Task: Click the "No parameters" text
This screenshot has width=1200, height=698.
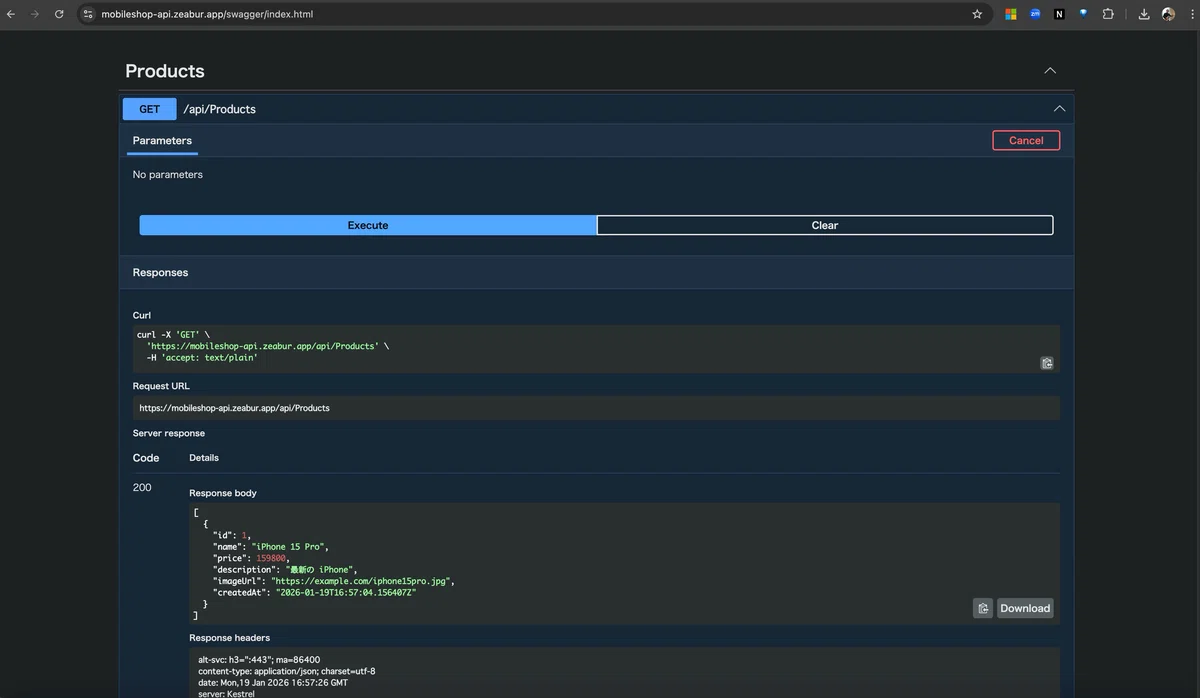Action: click(168, 175)
